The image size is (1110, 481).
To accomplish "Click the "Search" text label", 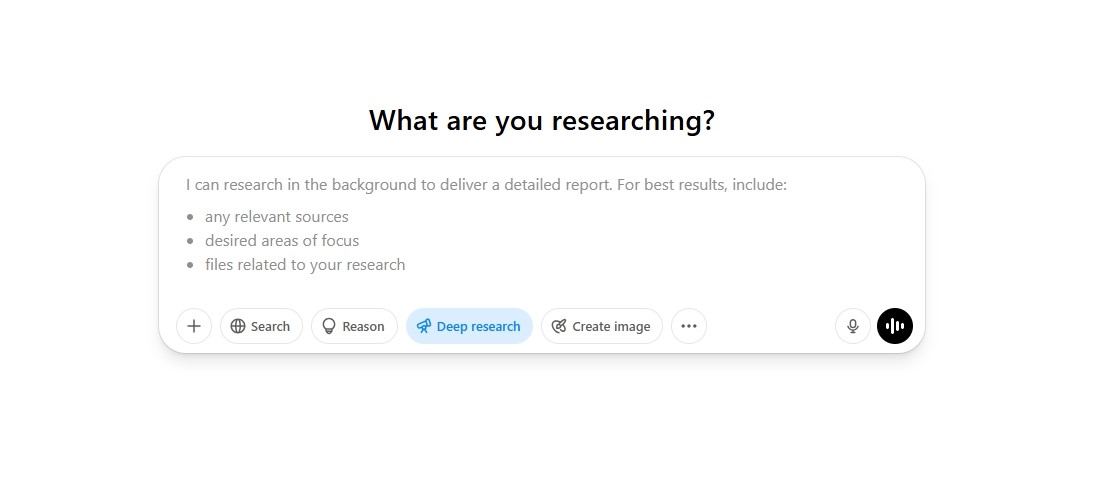I will click(x=270, y=327).
